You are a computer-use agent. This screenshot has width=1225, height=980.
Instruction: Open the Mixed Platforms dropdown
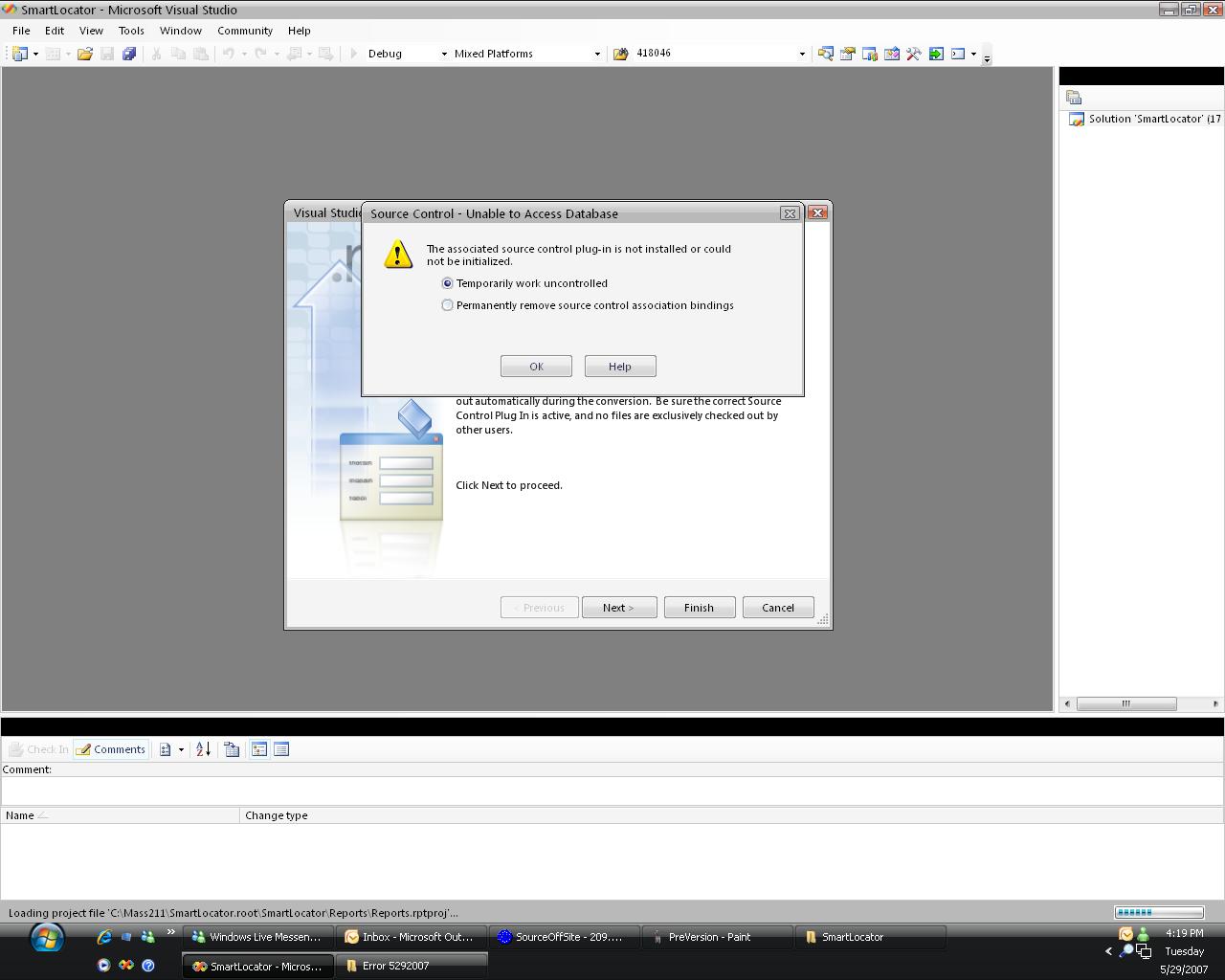click(597, 54)
